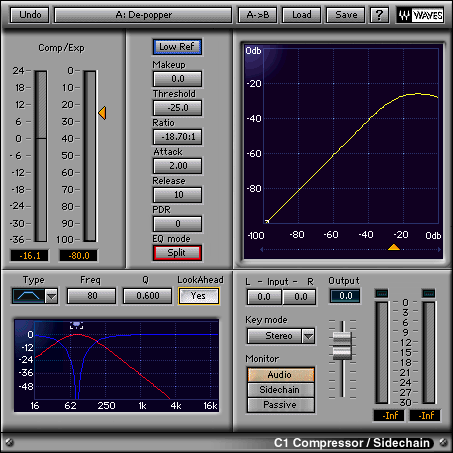Click the -80.0 peak readout
The width and height of the screenshot is (453, 453).
pos(79,256)
